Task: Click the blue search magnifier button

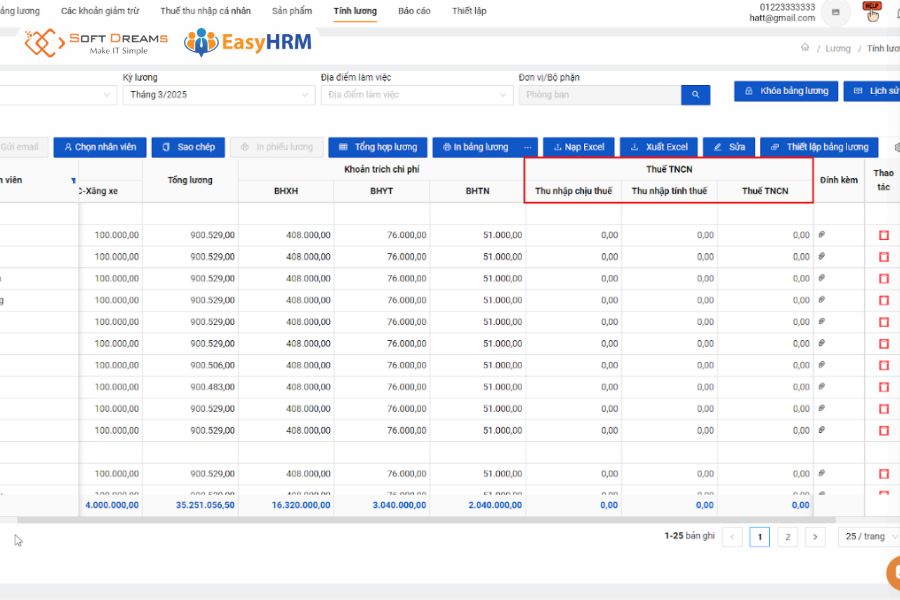Action: tap(695, 95)
